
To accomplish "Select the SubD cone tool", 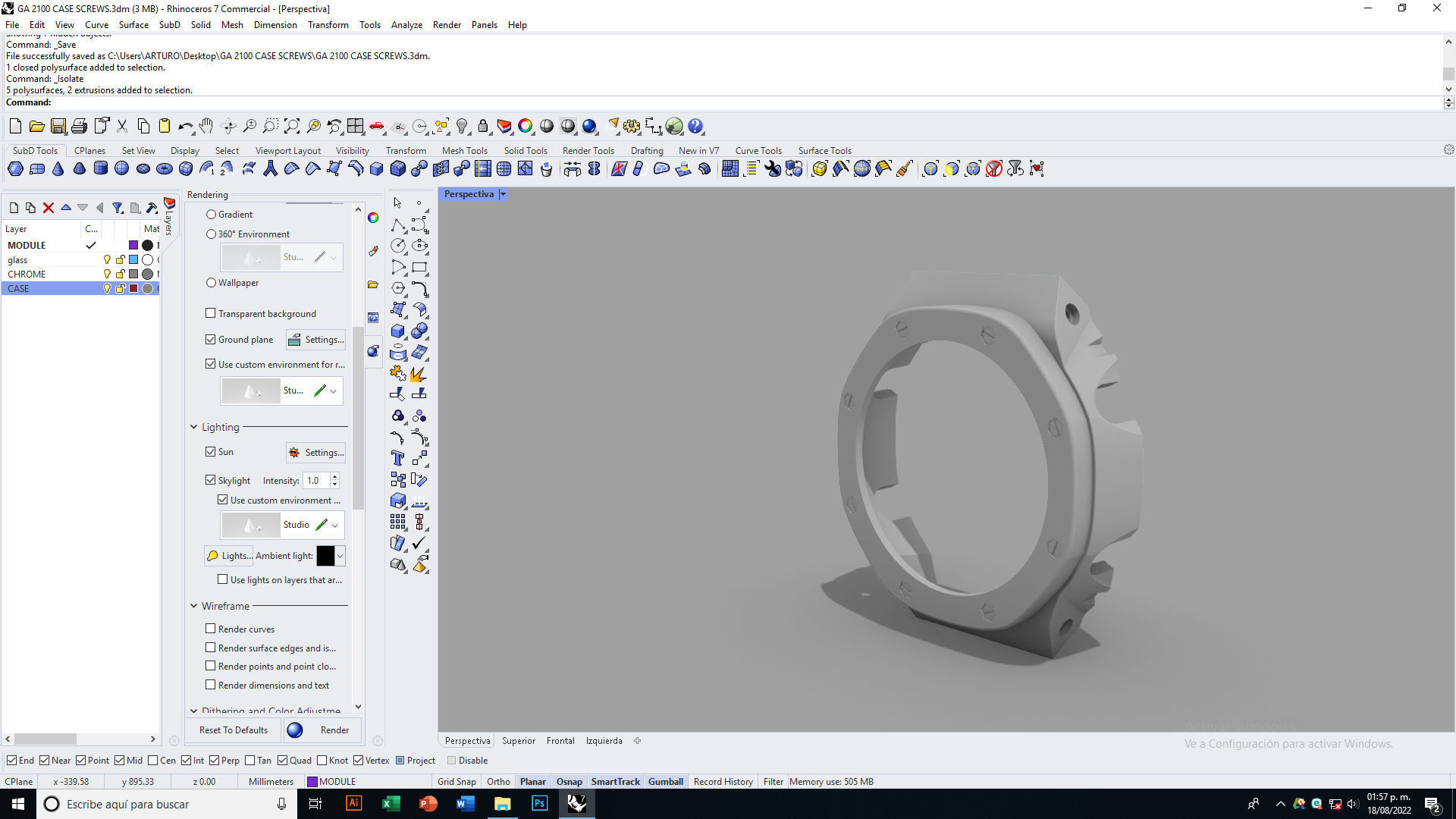I will [58, 169].
